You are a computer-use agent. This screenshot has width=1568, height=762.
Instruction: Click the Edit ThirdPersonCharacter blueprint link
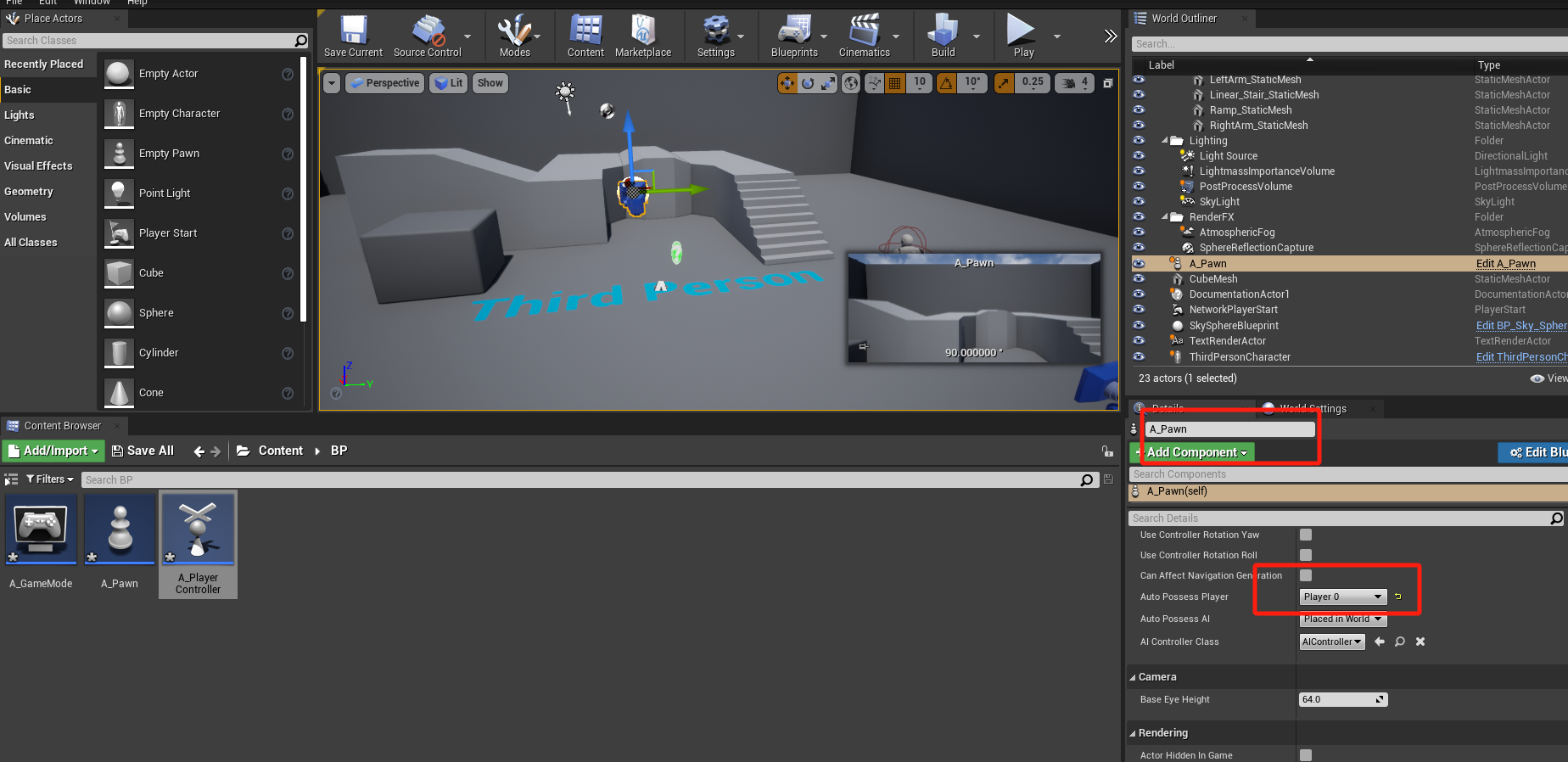1520,357
